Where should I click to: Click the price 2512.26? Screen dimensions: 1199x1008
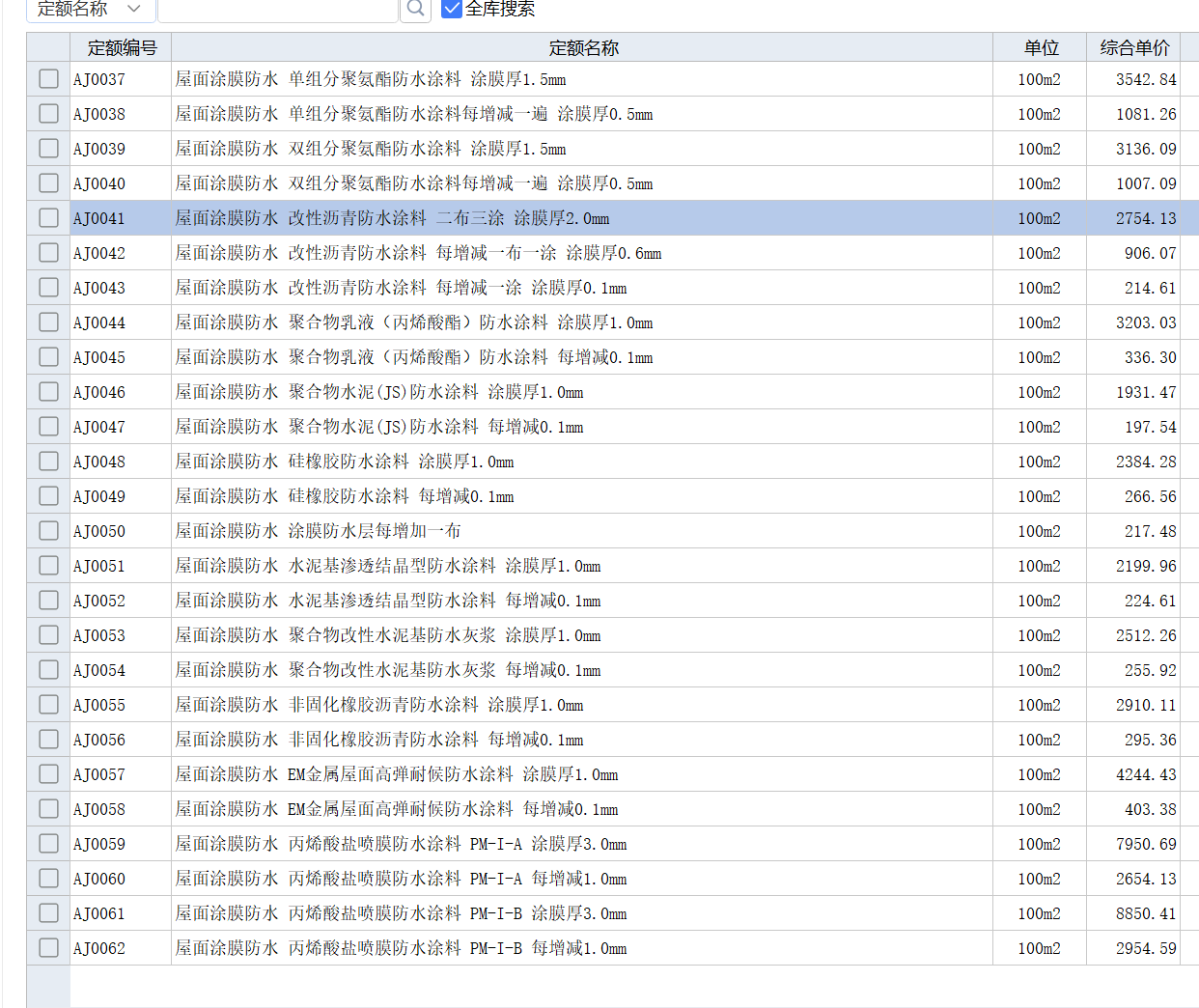coord(1146,635)
